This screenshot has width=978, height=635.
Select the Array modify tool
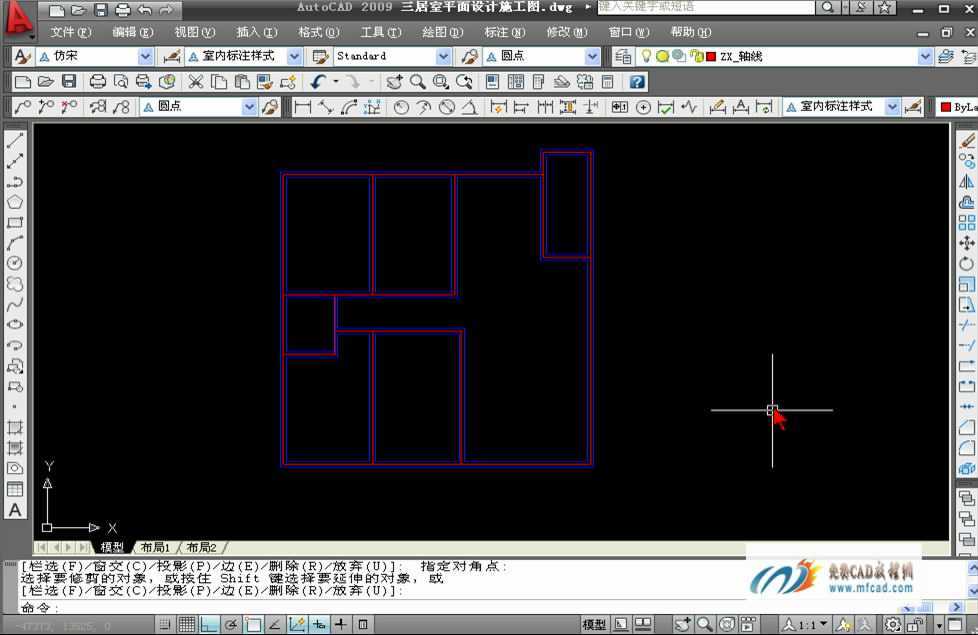(x=967, y=223)
